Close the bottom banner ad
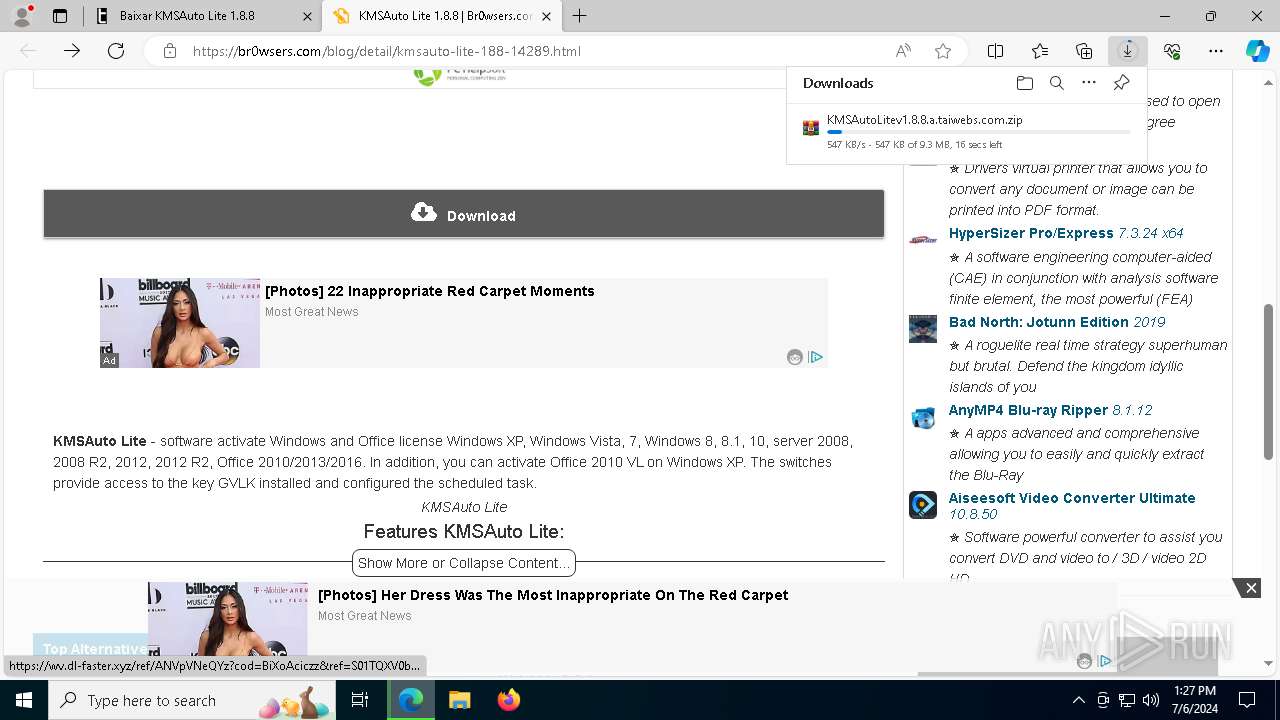1280x720 pixels. pos(1250,588)
